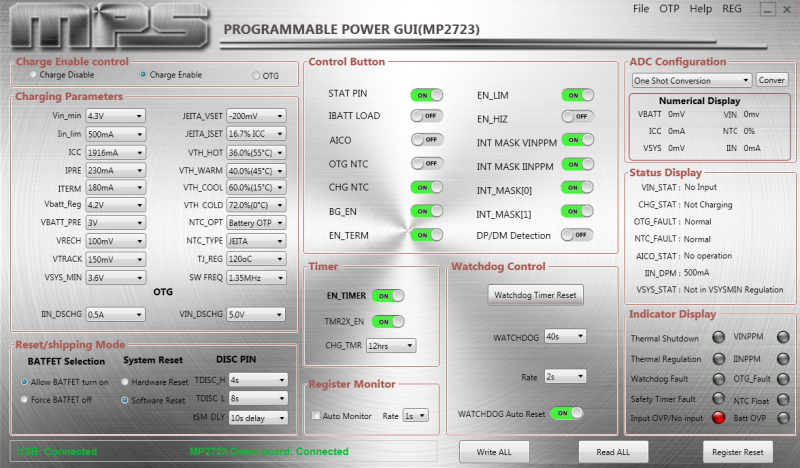This screenshot has height=468, width=800.
Task: Click the Watchdog Fault indicator light
Action: click(x=718, y=379)
